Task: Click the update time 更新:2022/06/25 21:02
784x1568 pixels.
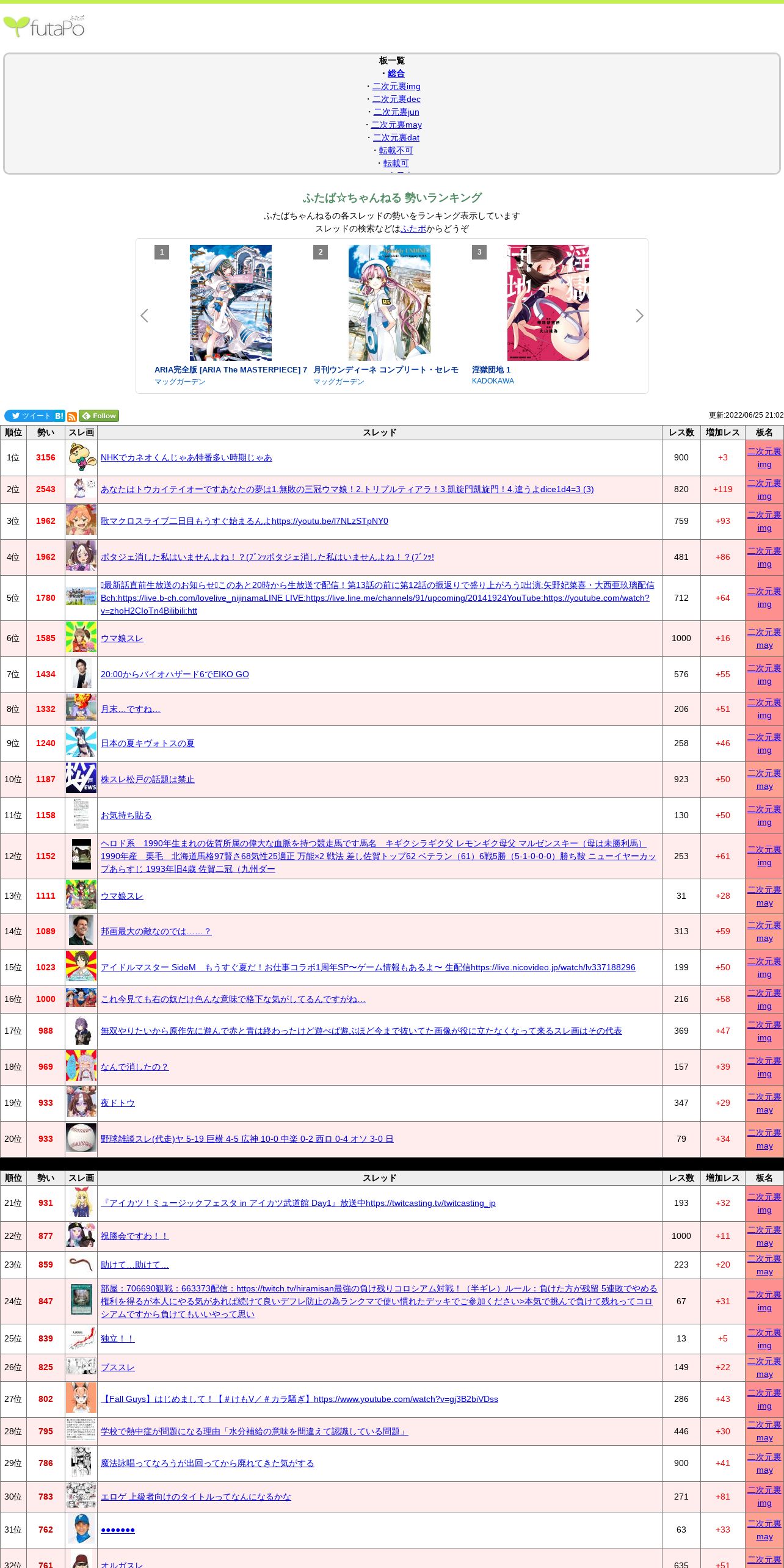Action: click(746, 415)
